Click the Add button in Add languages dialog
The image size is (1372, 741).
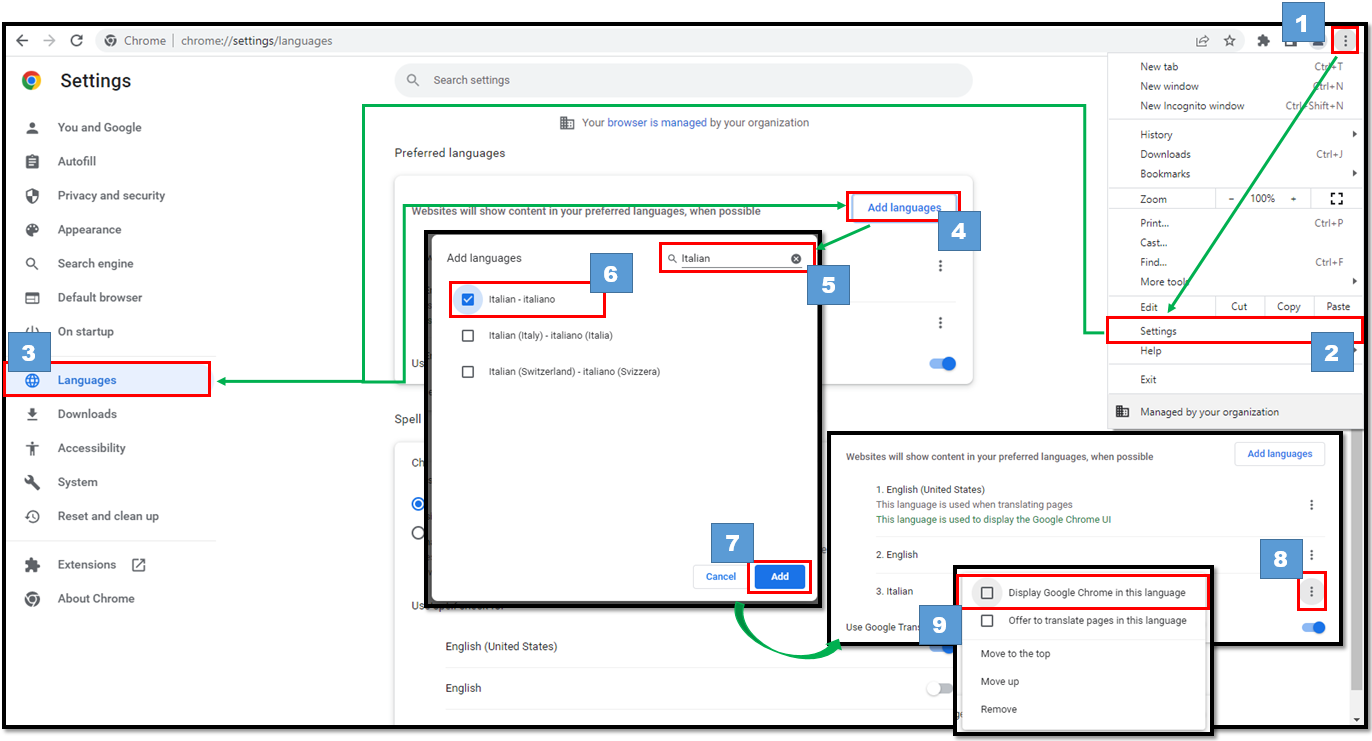pos(780,577)
